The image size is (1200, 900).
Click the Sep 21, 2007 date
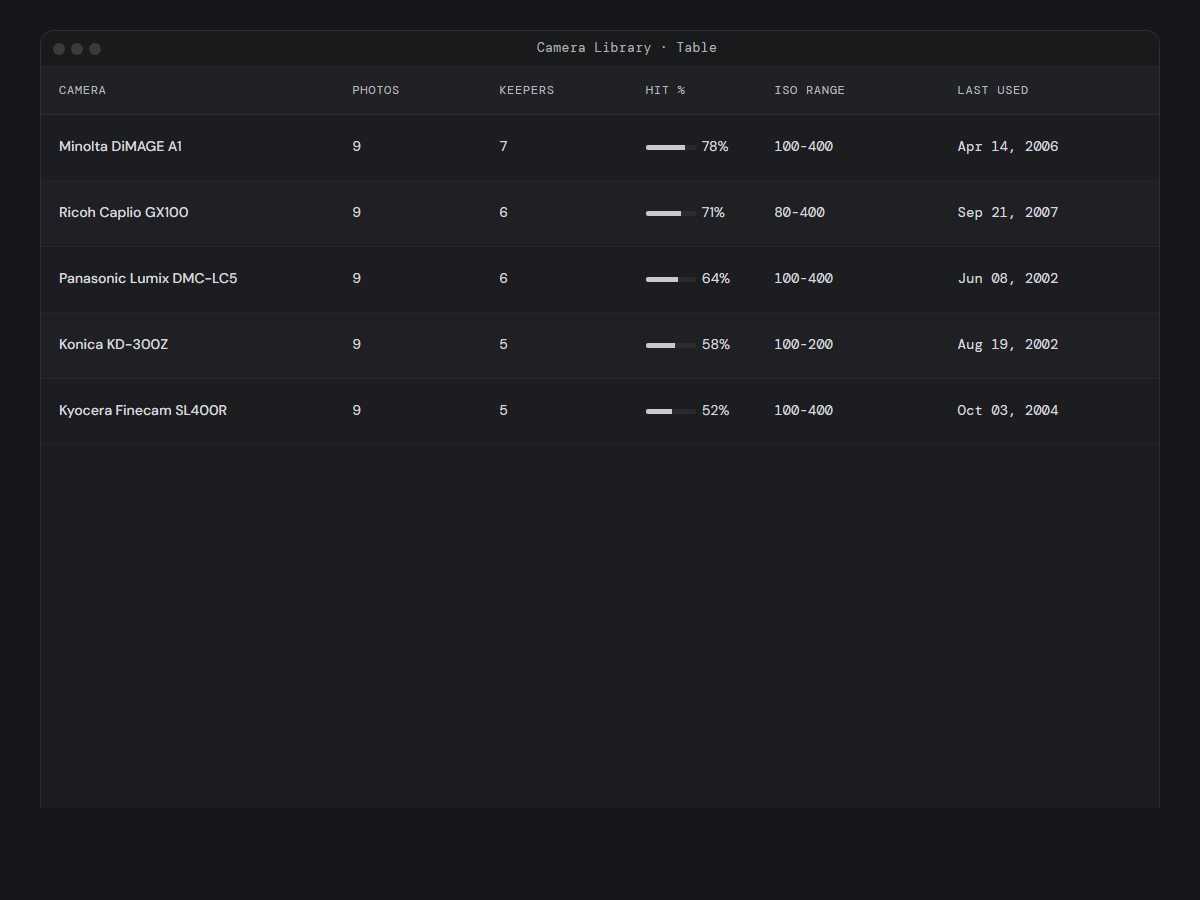coord(1007,212)
